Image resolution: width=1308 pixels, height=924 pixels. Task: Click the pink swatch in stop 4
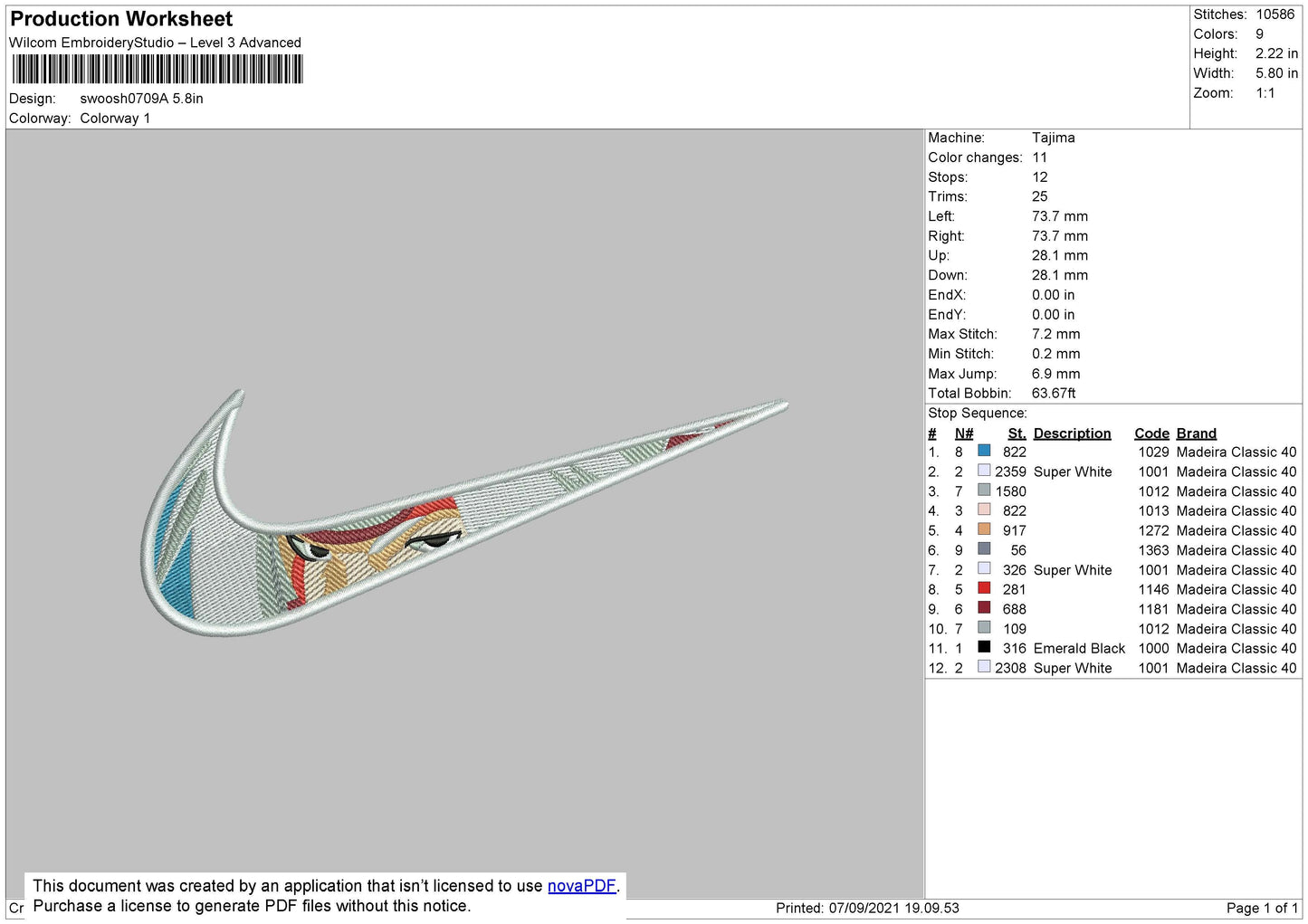tap(984, 510)
